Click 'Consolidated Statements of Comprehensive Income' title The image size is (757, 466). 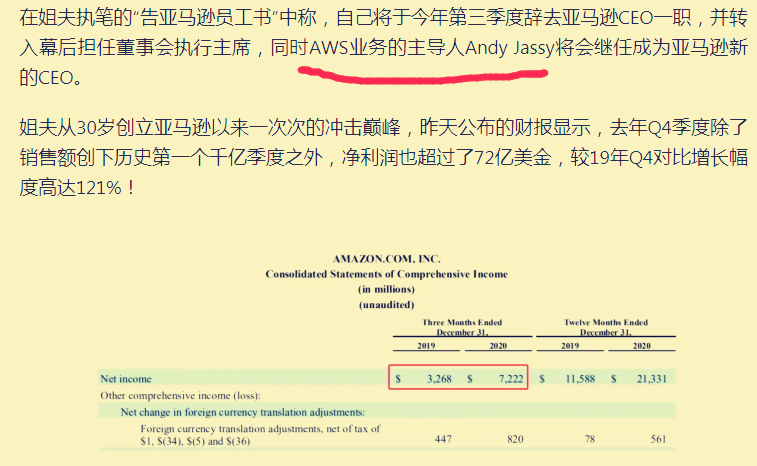point(387,274)
